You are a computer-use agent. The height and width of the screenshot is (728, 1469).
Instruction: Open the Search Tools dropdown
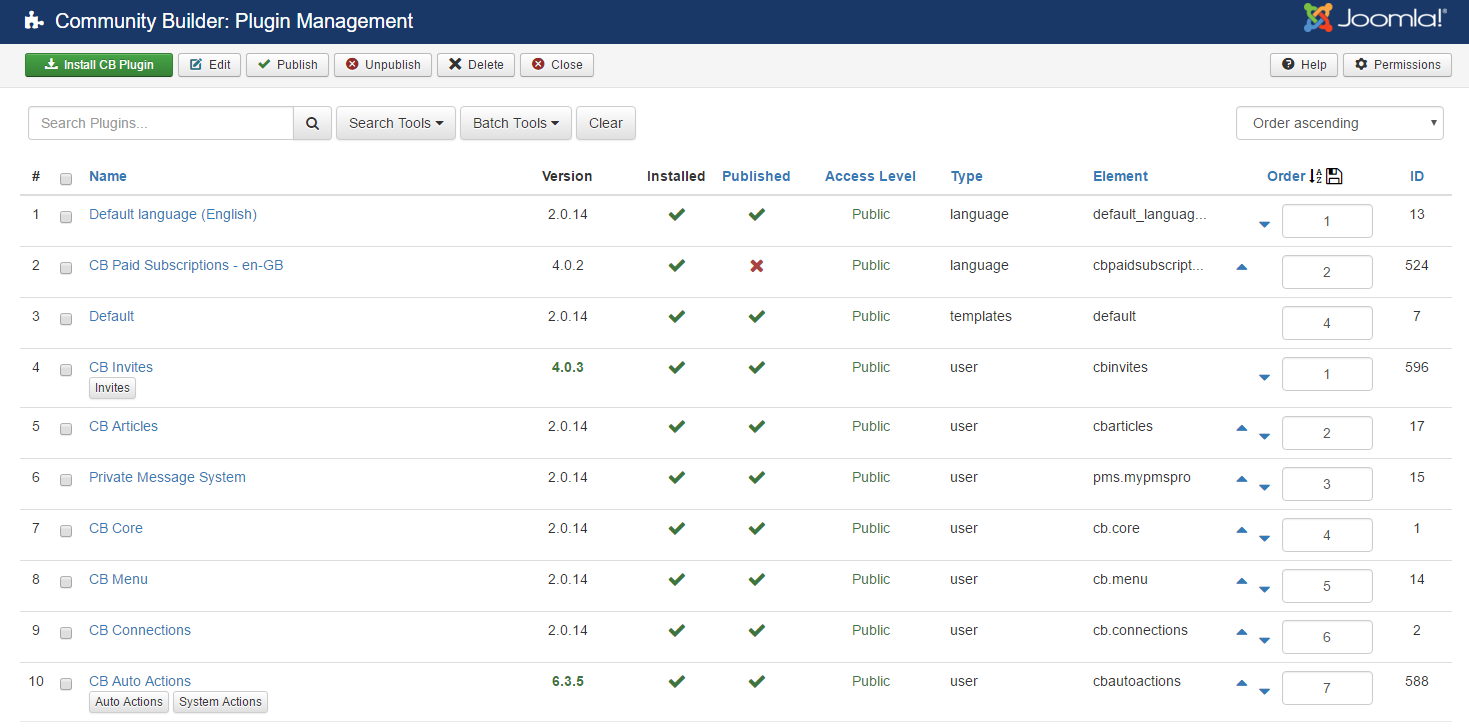point(396,123)
